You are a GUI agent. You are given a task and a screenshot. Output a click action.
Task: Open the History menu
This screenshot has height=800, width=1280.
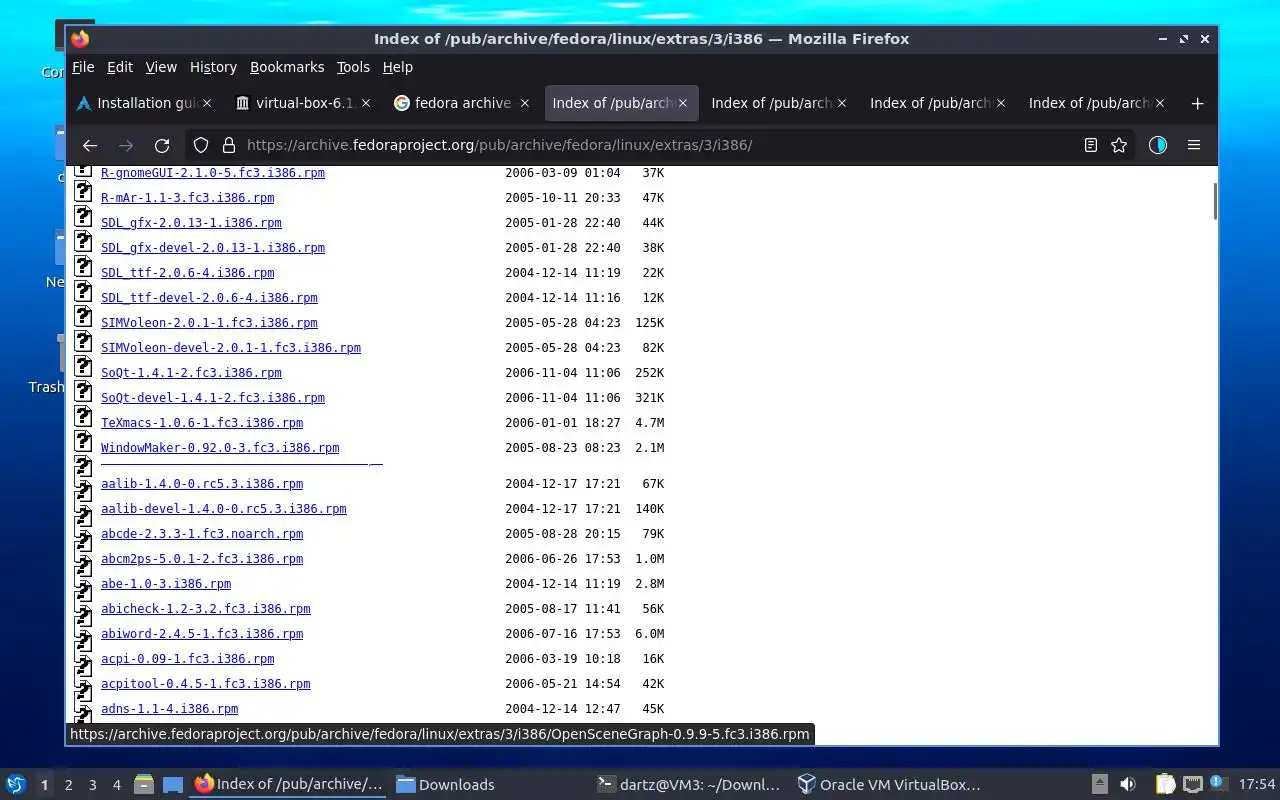pyautogui.click(x=213, y=67)
